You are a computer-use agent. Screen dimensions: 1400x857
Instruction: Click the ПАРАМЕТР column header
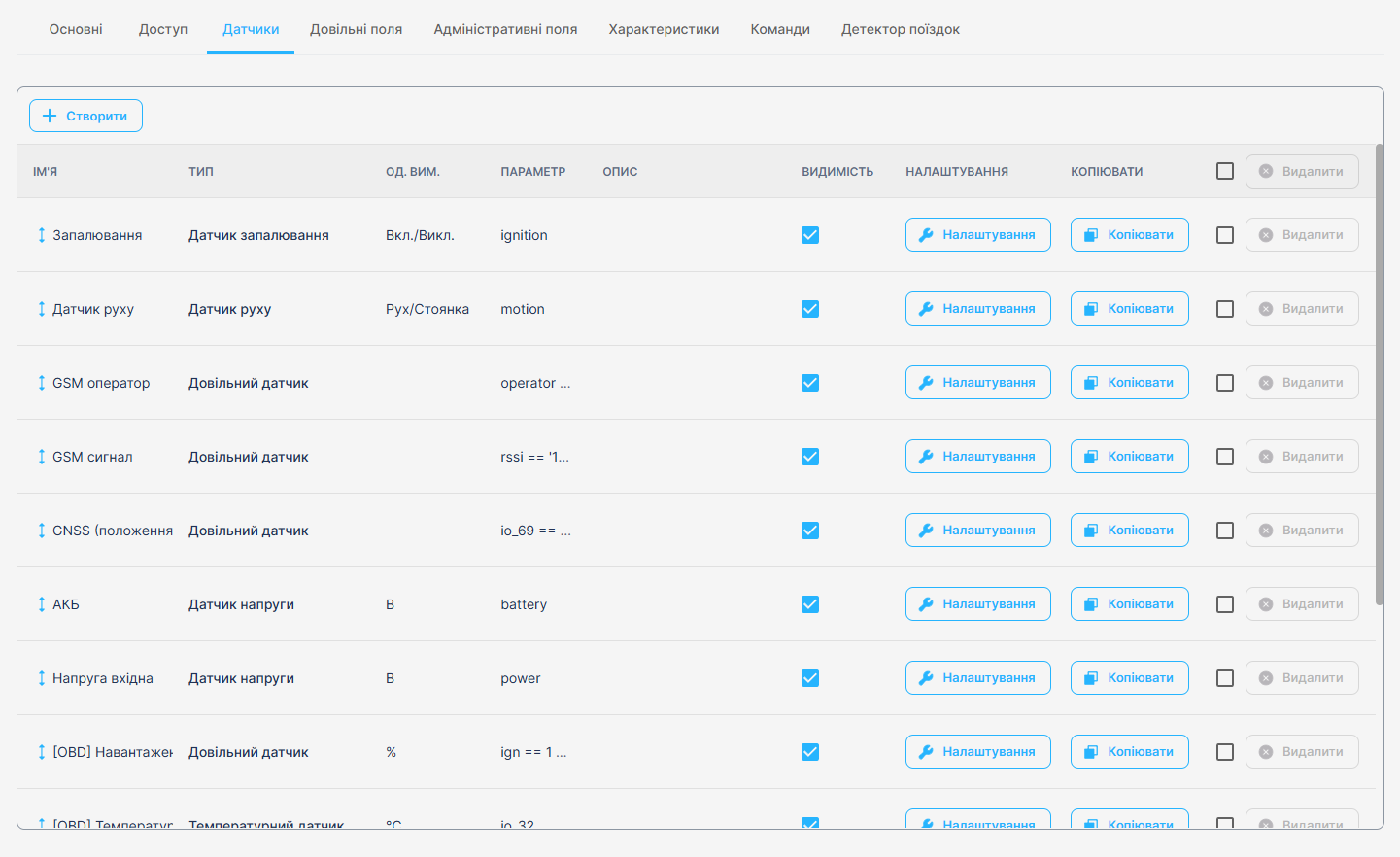click(x=532, y=172)
